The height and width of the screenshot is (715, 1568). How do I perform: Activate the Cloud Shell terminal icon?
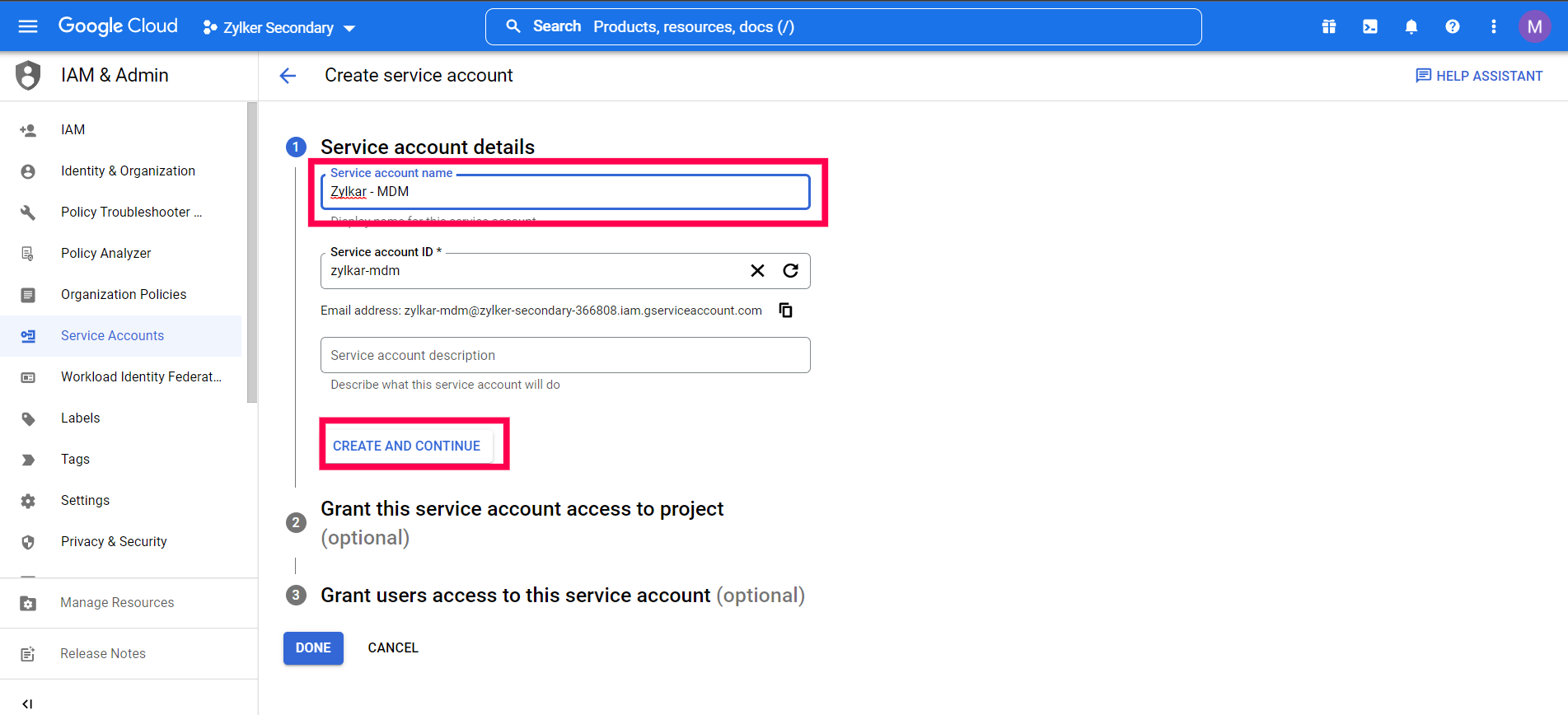coord(1370,26)
